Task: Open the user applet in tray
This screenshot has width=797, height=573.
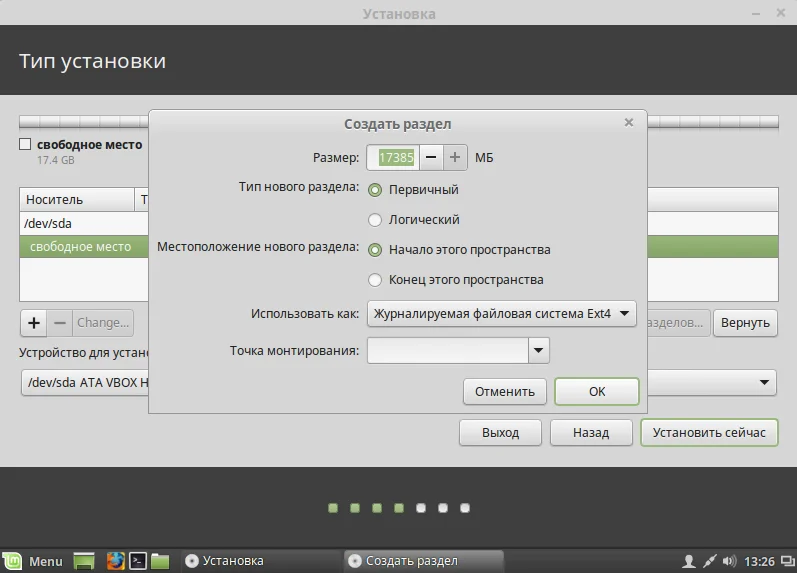Action: coord(689,561)
